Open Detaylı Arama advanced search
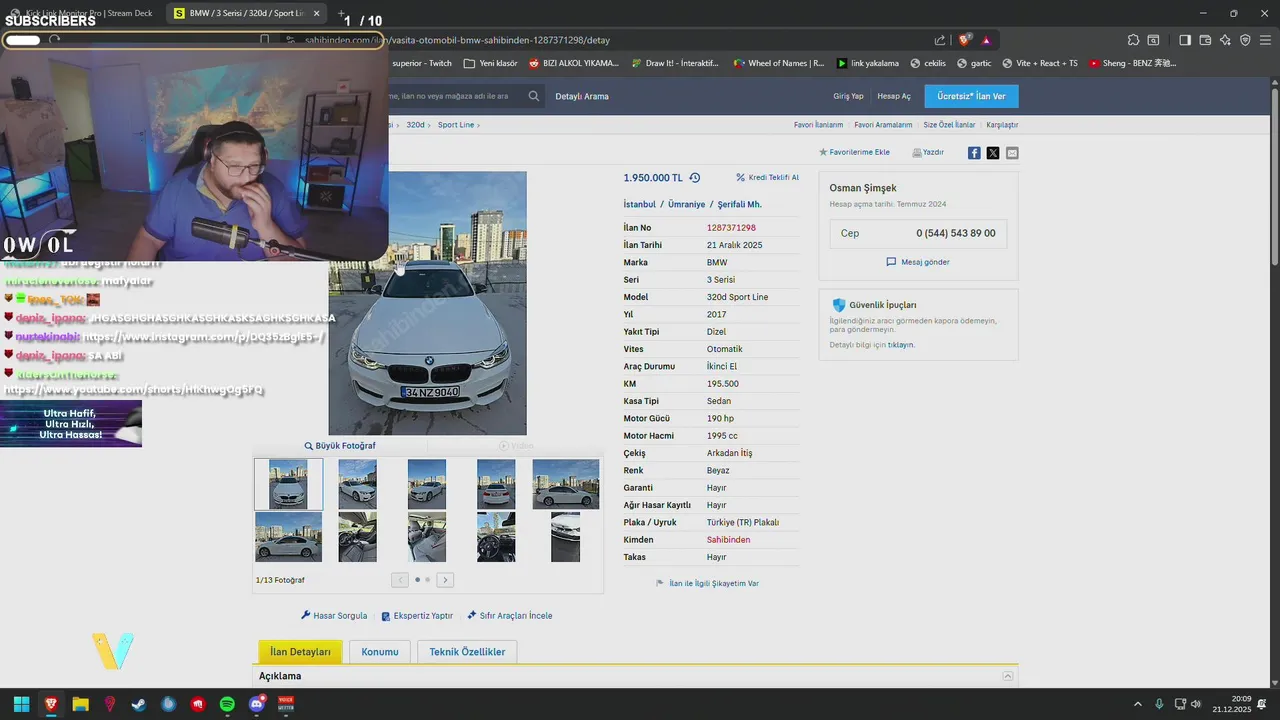1280x720 pixels. [x=582, y=96]
